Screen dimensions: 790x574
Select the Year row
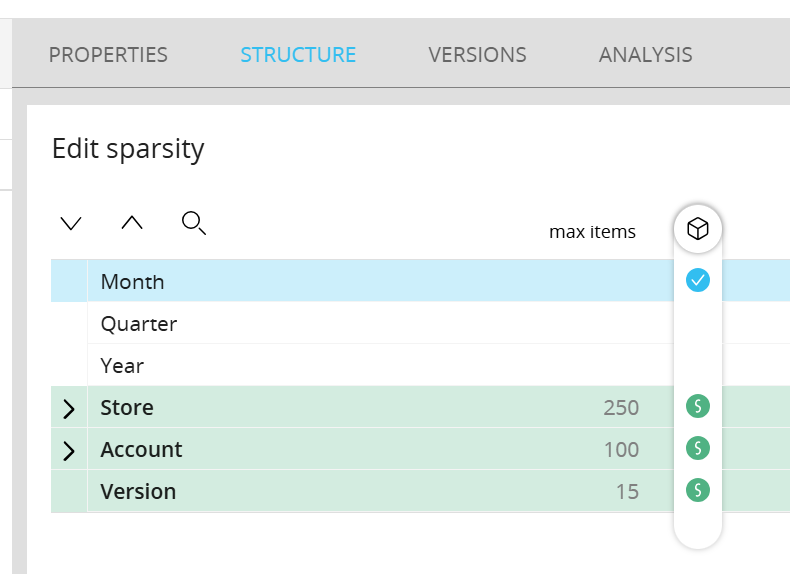tap(420, 365)
